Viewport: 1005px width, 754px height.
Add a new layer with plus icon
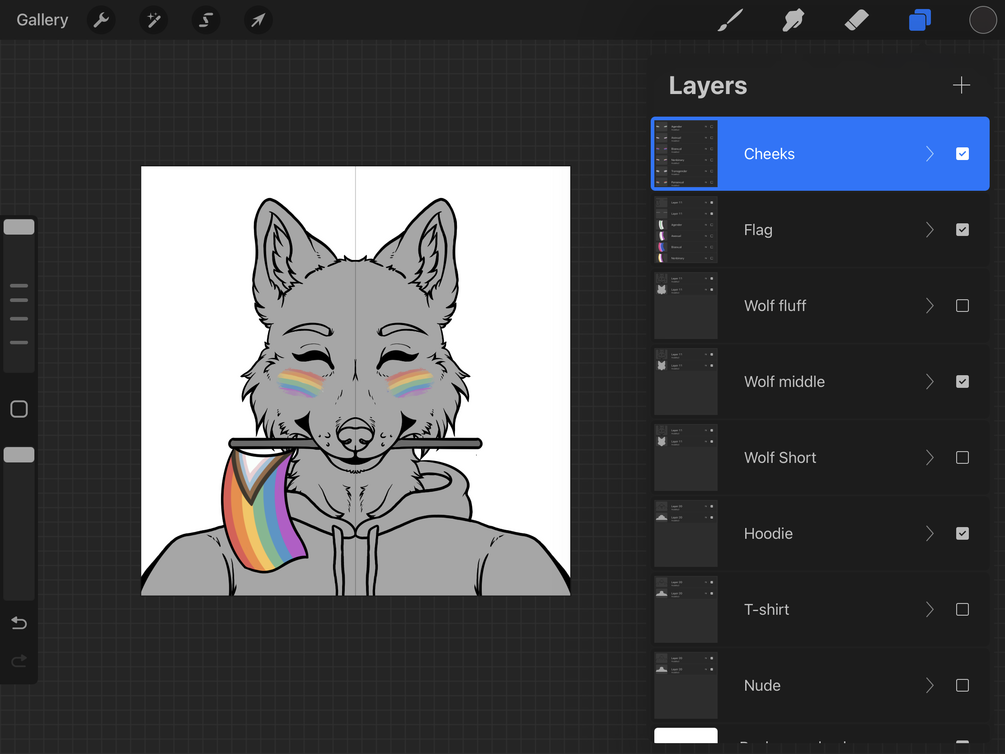pos(961,85)
